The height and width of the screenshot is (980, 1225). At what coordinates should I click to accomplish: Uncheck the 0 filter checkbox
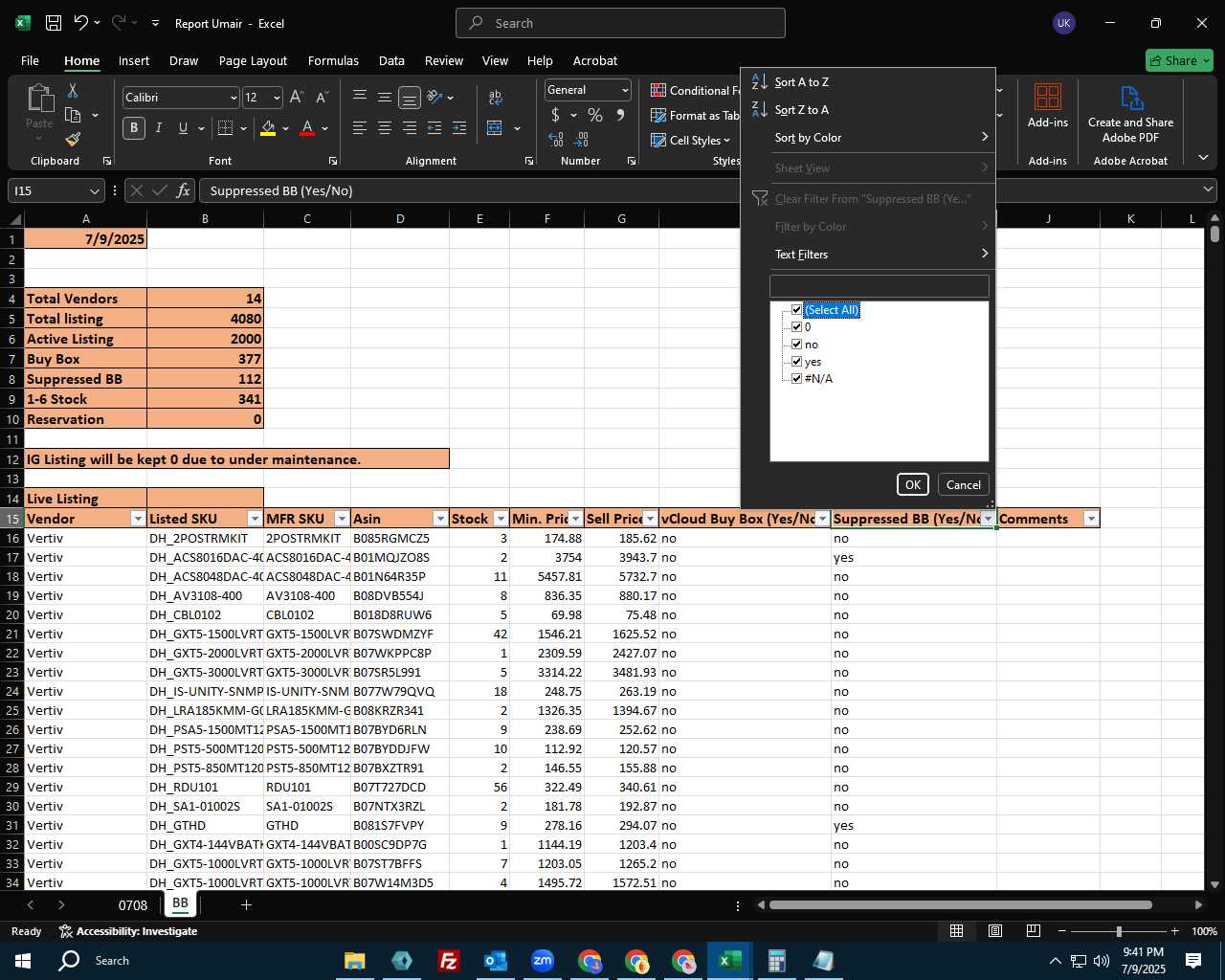coord(796,327)
